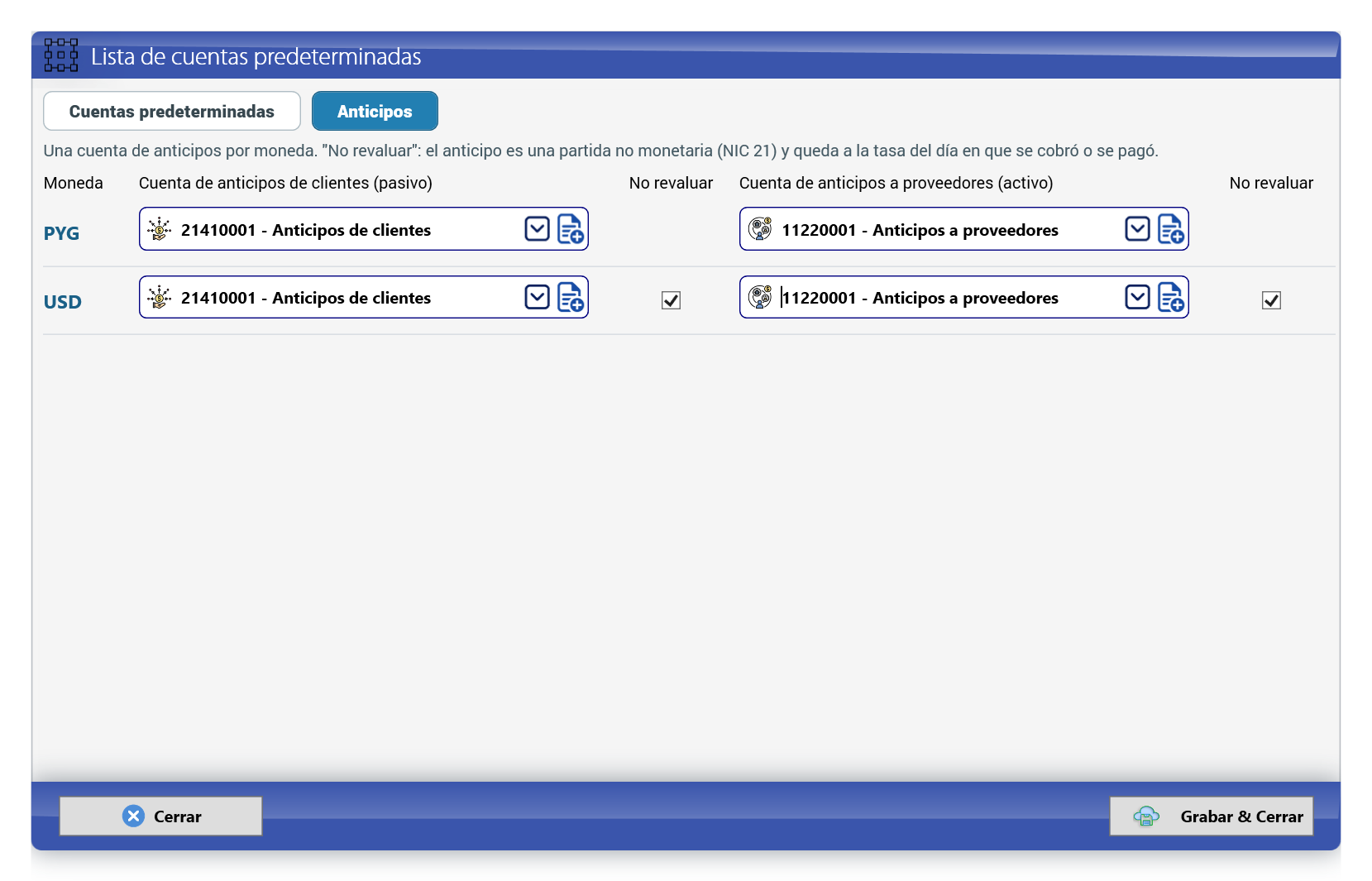Click the USD client advances account icon
Image resolution: width=1372 pixels, height=881 pixels.
pyautogui.click(x=159, y=297)
